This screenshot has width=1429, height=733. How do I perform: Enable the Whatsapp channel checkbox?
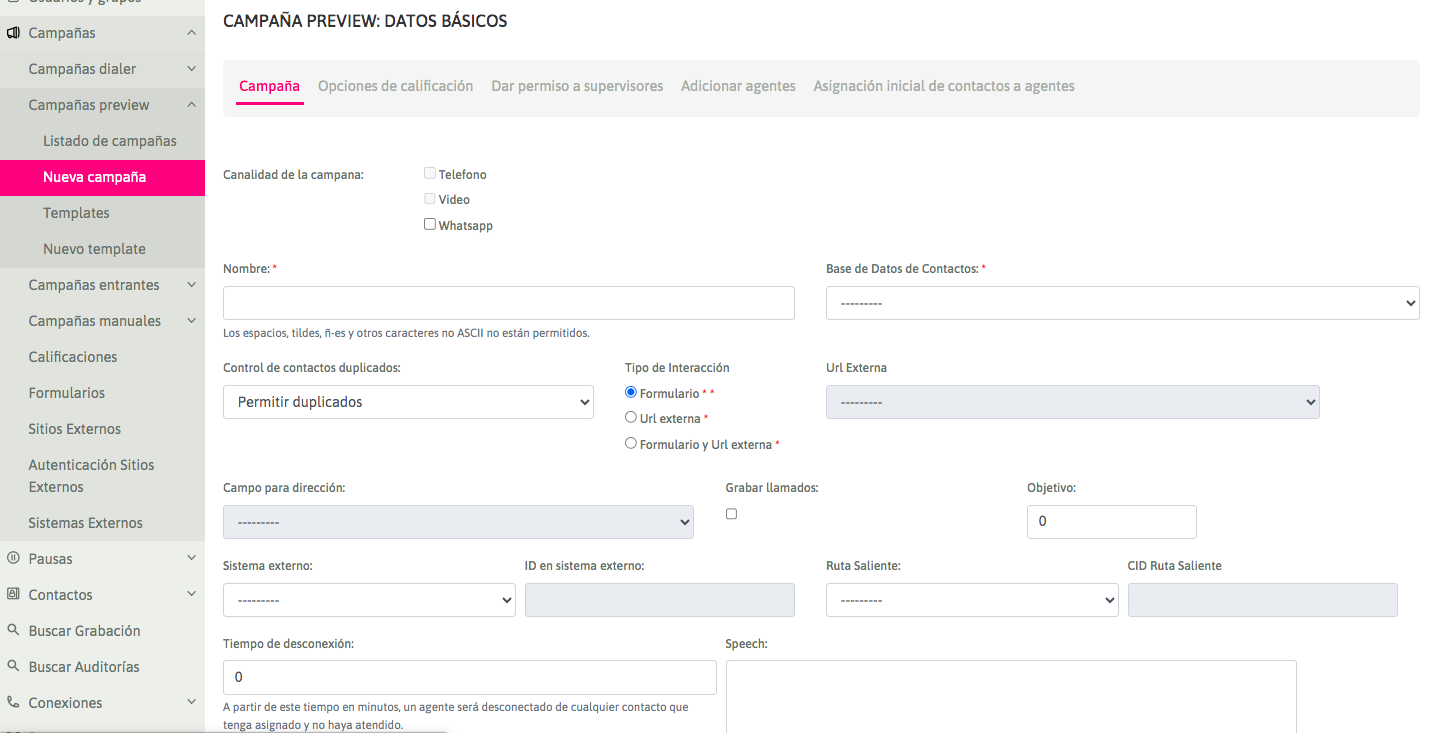[430, 225]
